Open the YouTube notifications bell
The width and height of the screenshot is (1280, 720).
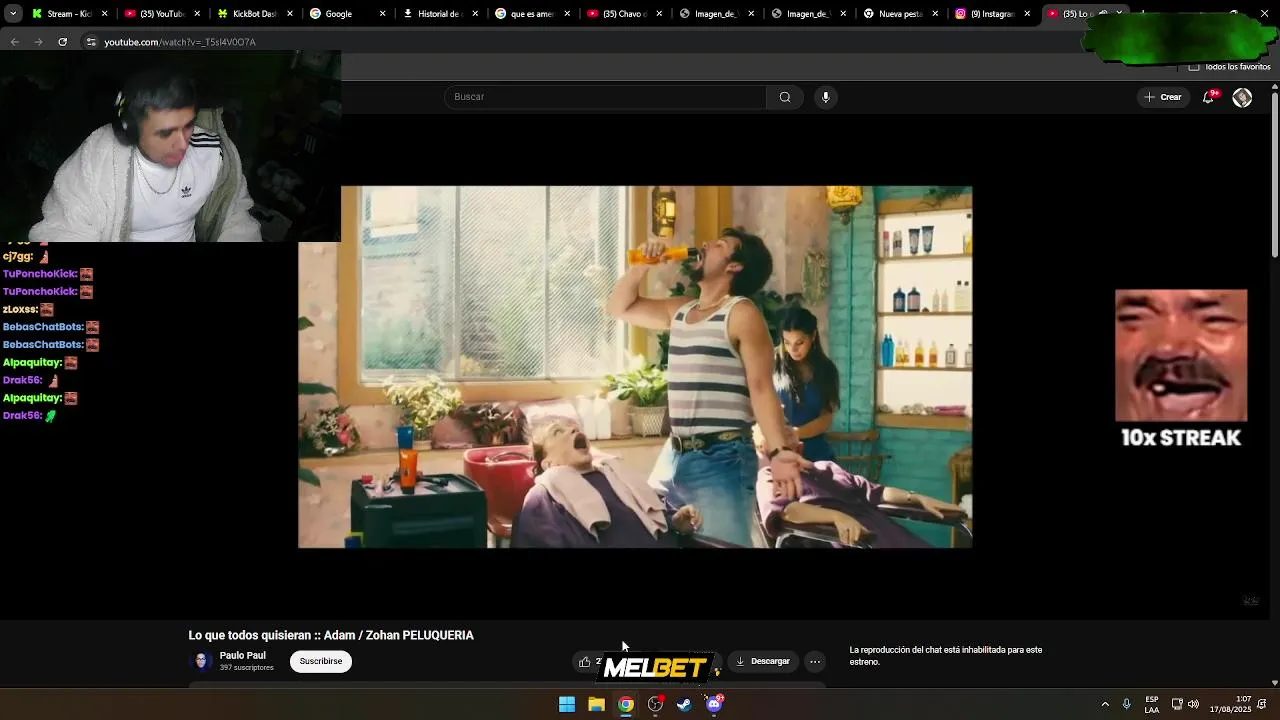coord(1209,97)
